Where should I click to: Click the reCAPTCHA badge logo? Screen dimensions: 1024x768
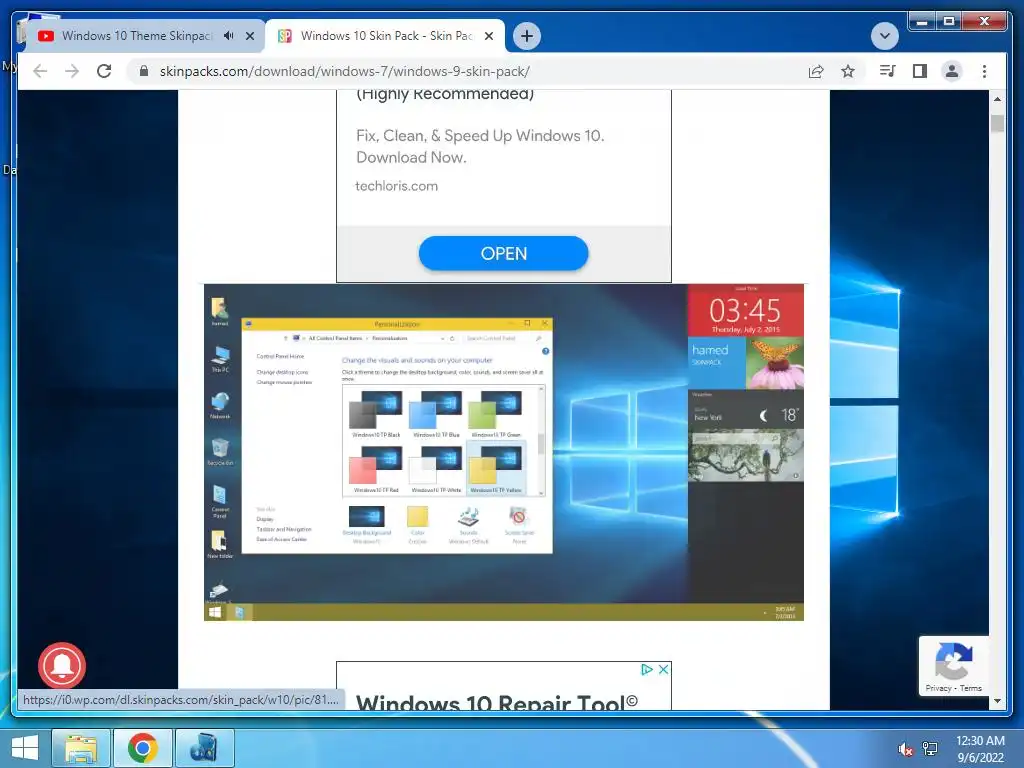tap(953, 661)
